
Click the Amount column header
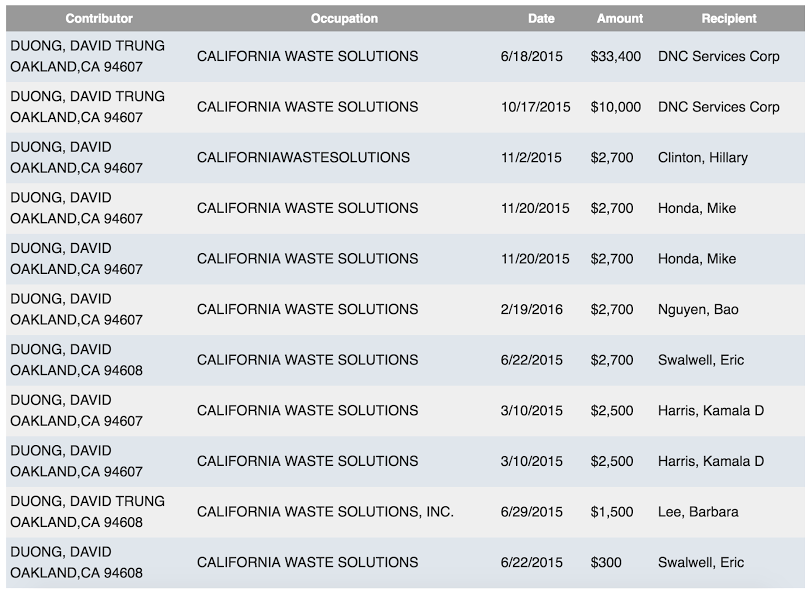click(x=620, y=19)
